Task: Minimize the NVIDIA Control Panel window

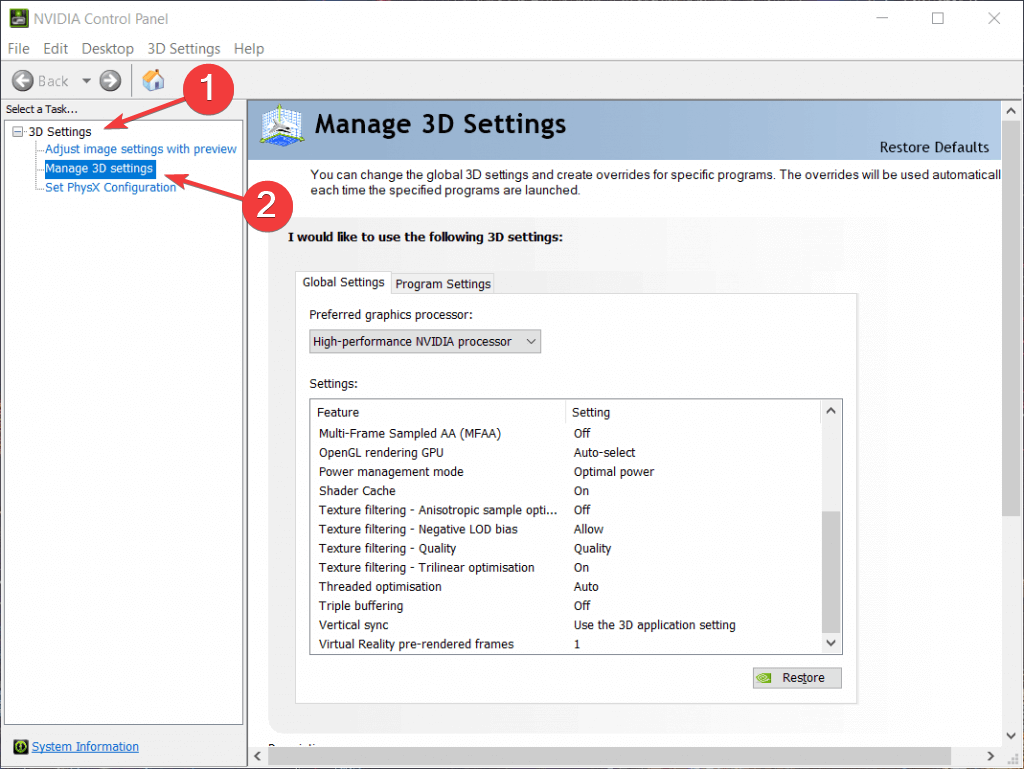Action: 882,18
